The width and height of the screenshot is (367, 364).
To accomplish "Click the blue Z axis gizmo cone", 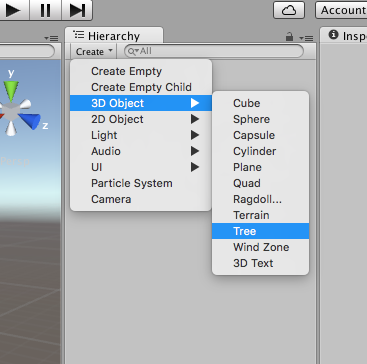I will tap(30, 120).
